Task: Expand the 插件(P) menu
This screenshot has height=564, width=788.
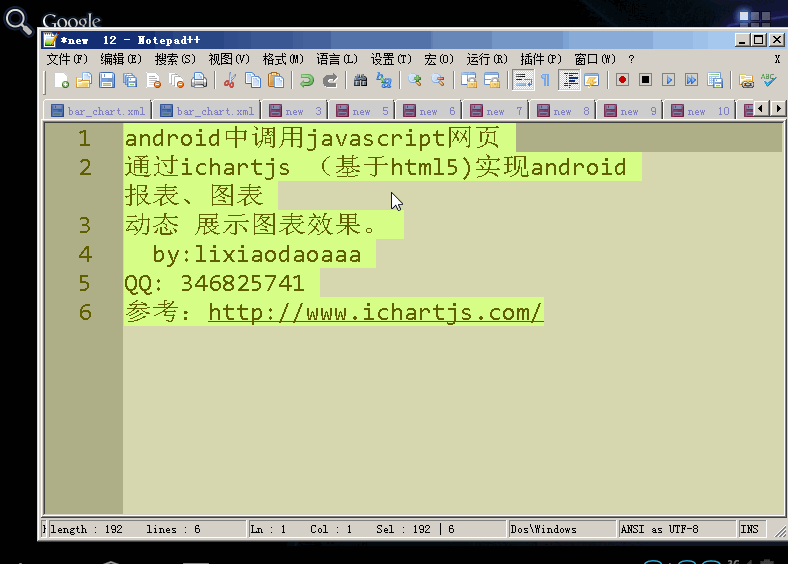Action: (541, 59)
